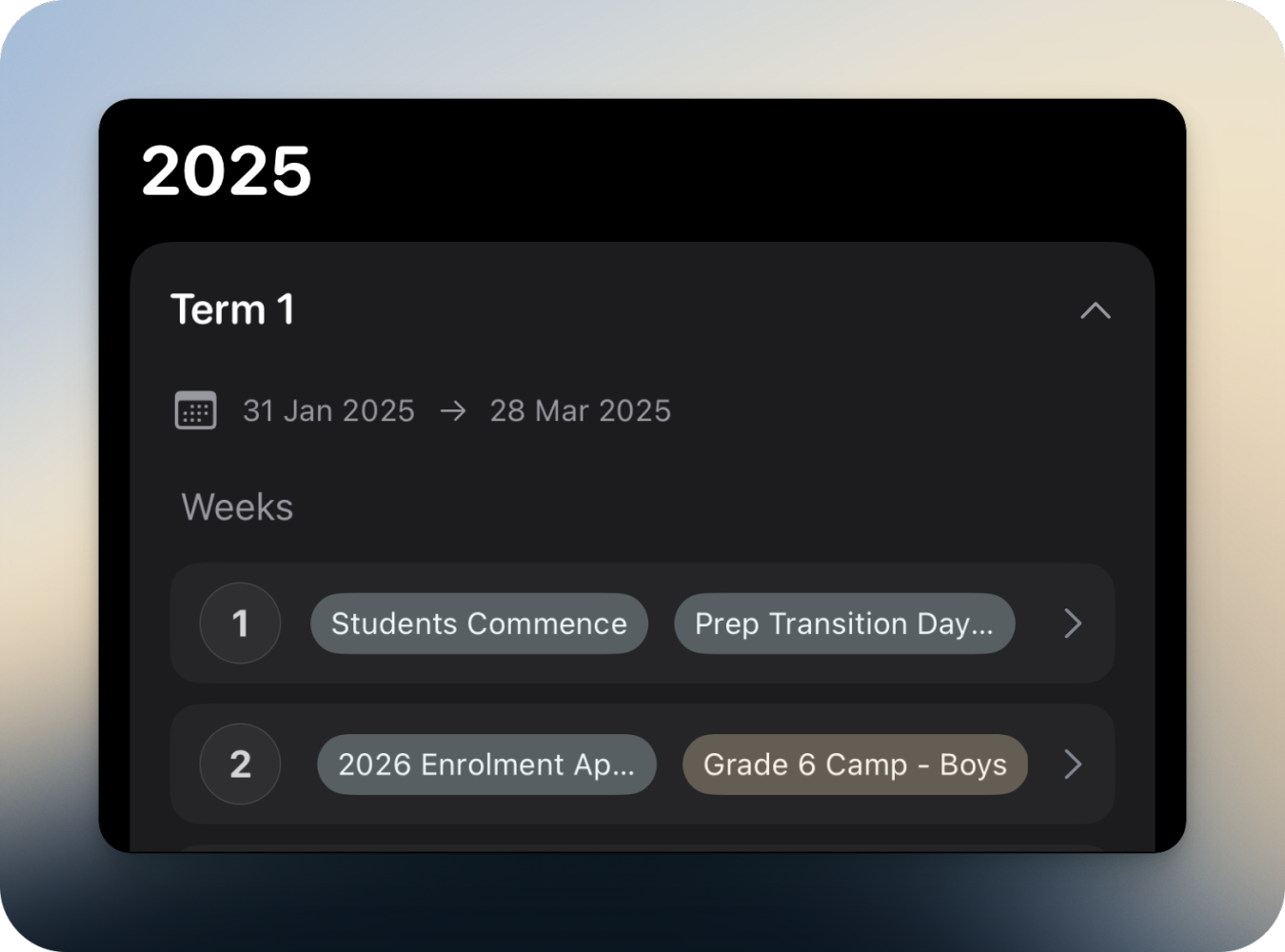Click the arrow icon between the two dates
Screen dimensions: 1285x952
click(x=453, y=410)
